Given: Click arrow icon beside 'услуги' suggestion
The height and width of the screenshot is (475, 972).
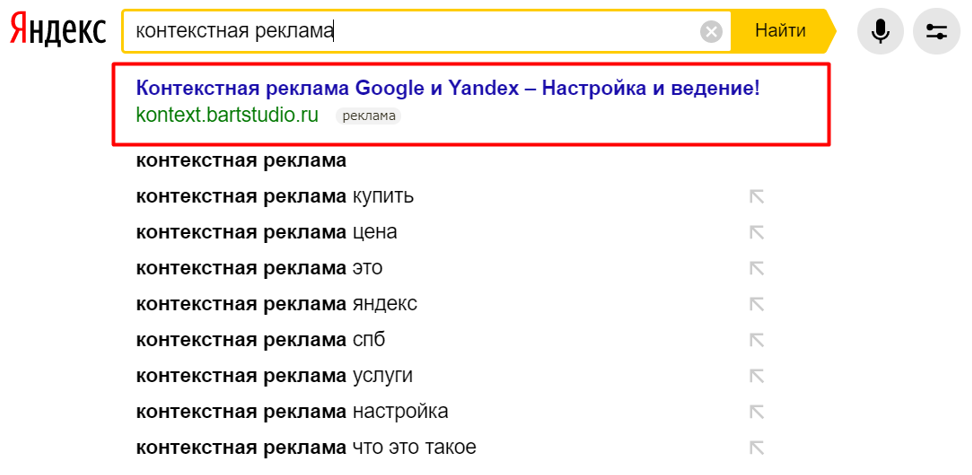Looking at the screenshot, I should [757, 376].
